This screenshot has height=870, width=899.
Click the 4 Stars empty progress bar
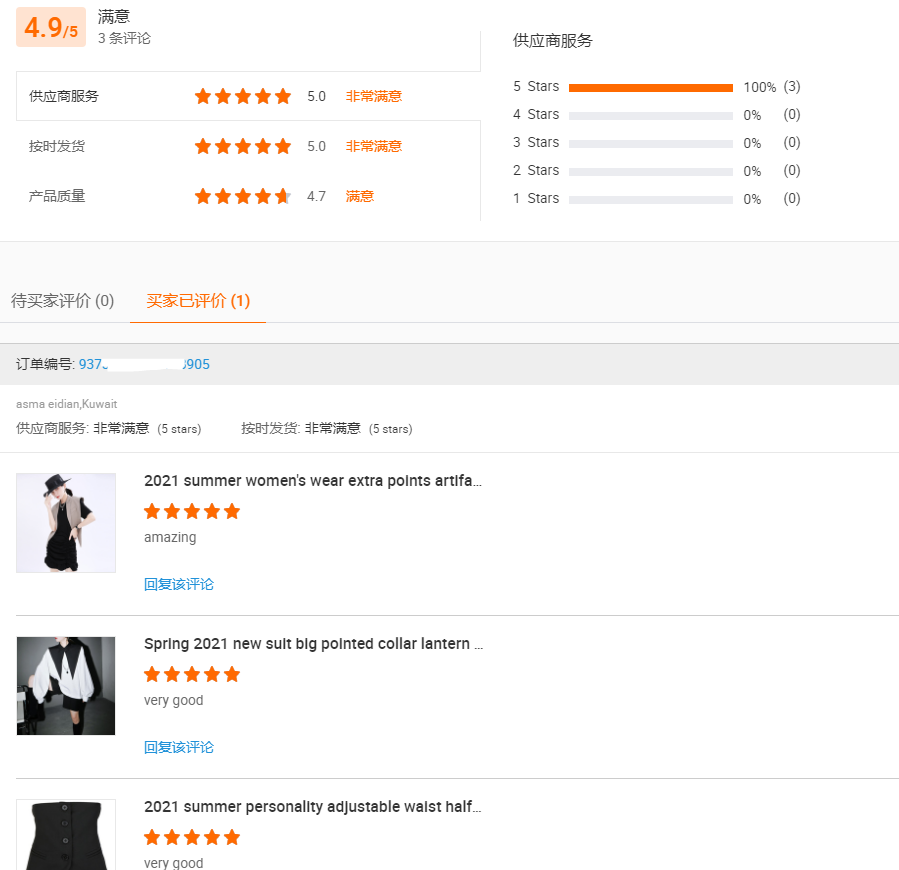pyautogui.click(x=651, y=116)
